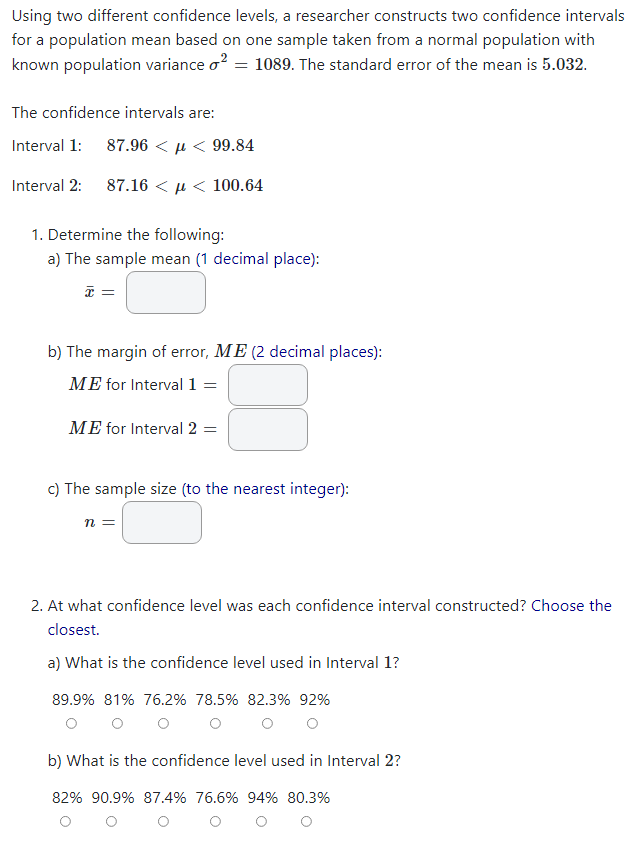This screenshot has height=841, width=644.
Task: Choose the 90.9% radio button
Action: pos(111,820)
